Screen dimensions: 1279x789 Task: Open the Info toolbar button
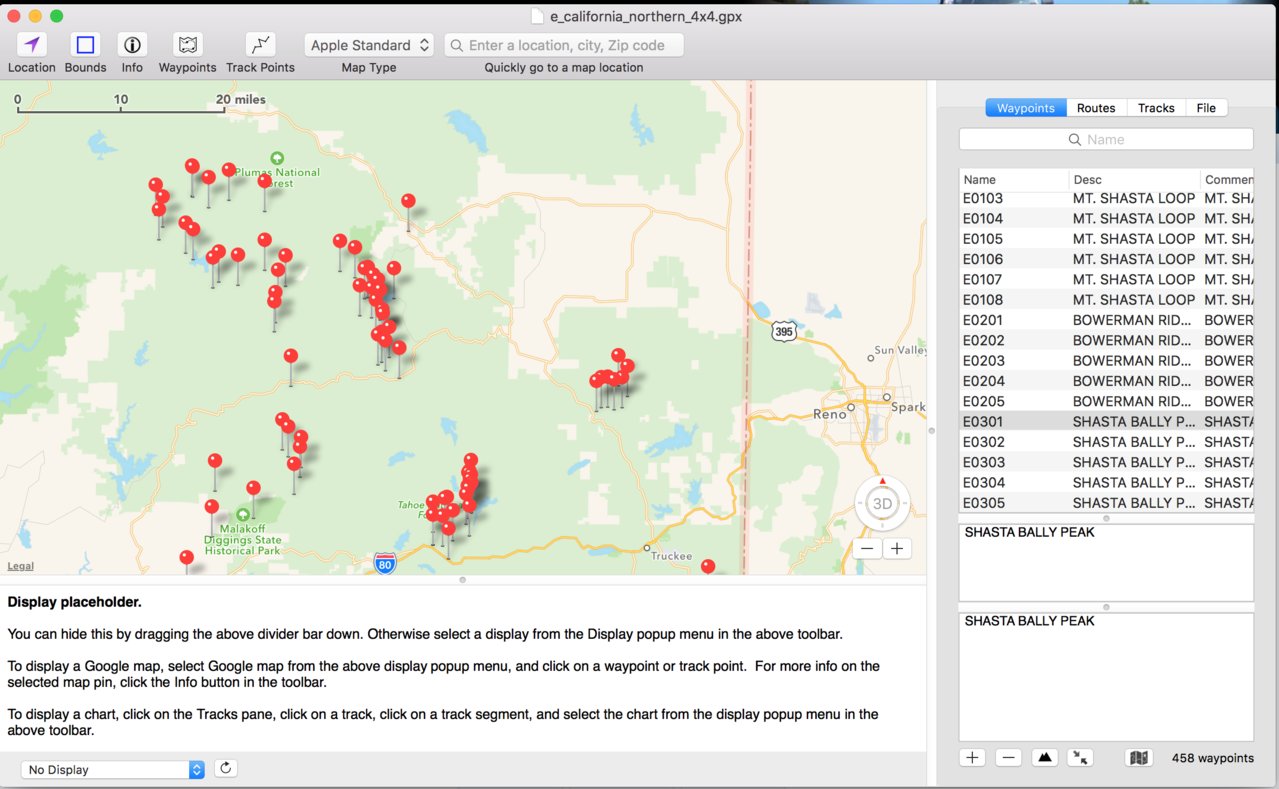[132, 45]
